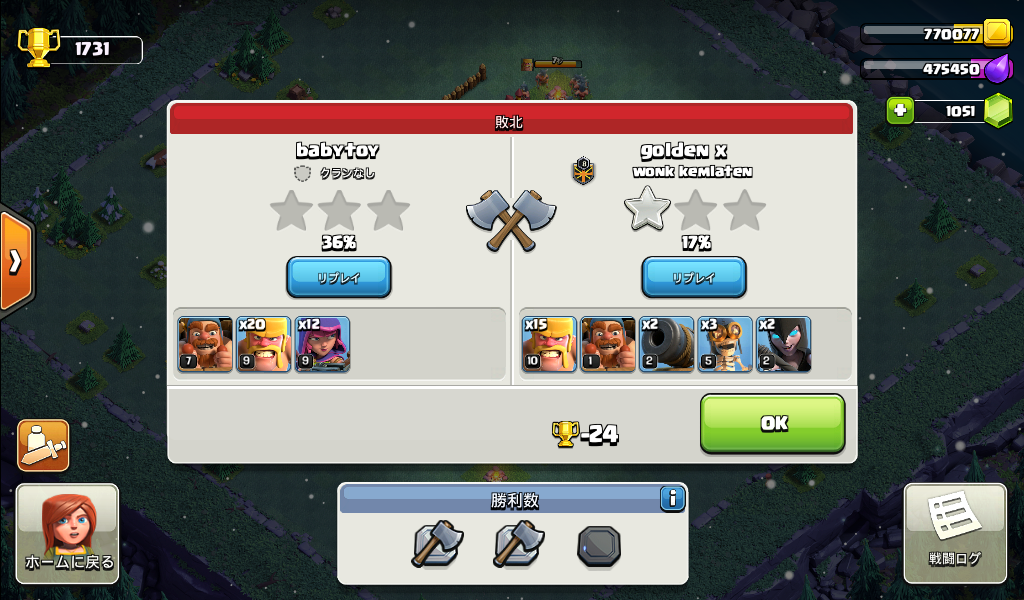Image resolution: width=1024 pixels, height=600 pixels.
Task: Watch golden x's attack replay (リプレイ)
Action: 694,277
